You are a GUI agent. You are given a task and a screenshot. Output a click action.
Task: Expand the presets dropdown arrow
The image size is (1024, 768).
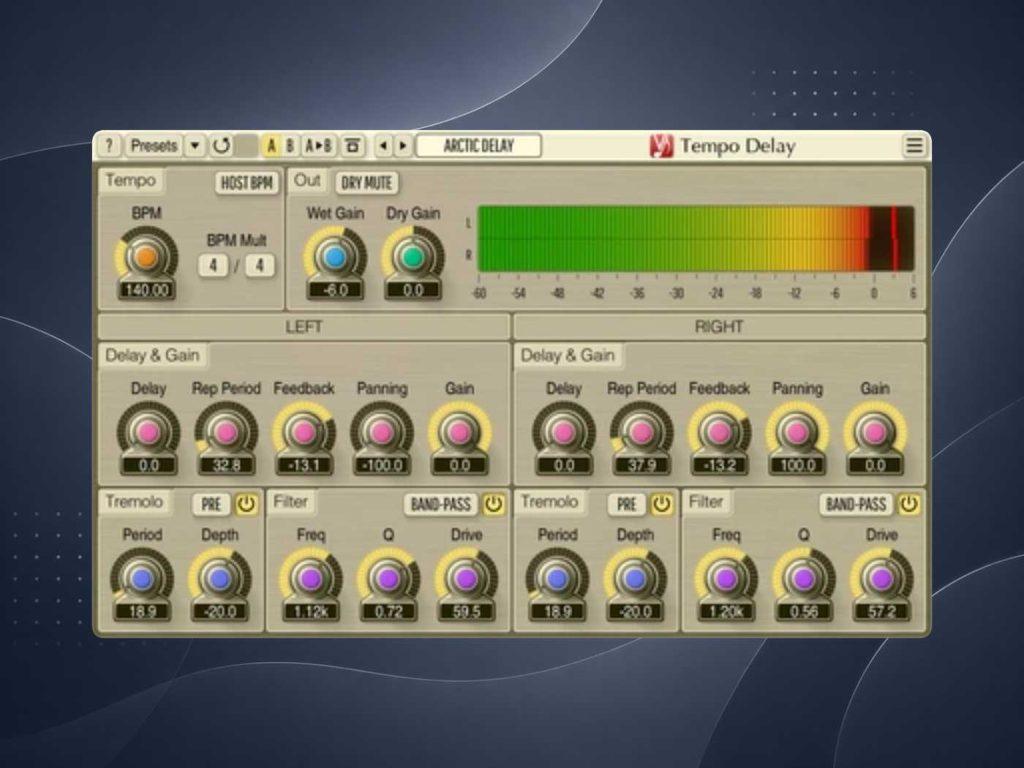coord(195,146)
